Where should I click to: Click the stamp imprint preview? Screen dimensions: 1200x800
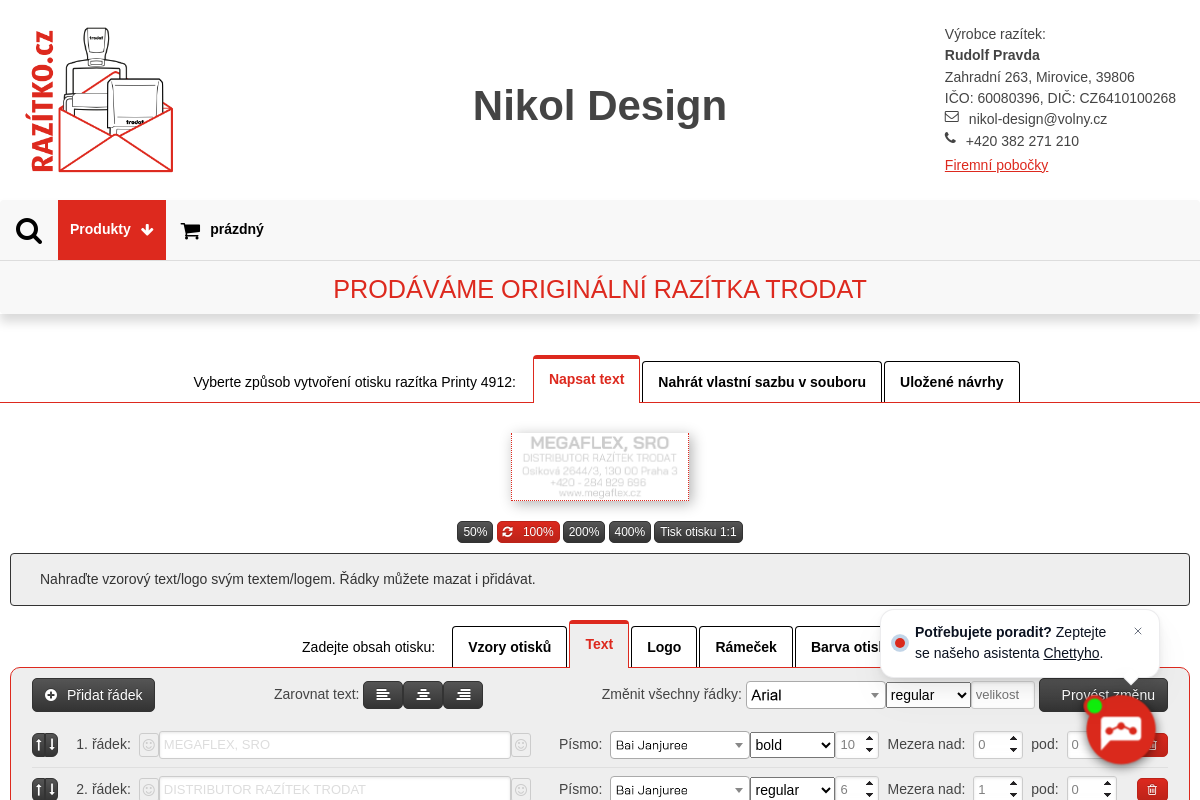click(x=600, y=466)
